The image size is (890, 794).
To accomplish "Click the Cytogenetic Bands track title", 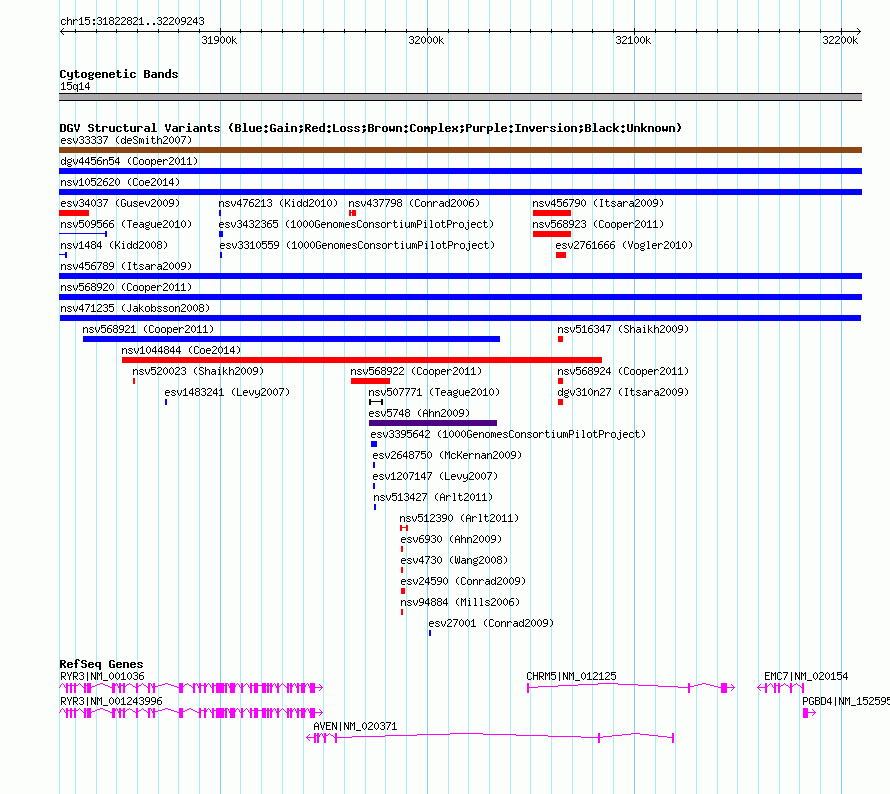I will [119, 74].
